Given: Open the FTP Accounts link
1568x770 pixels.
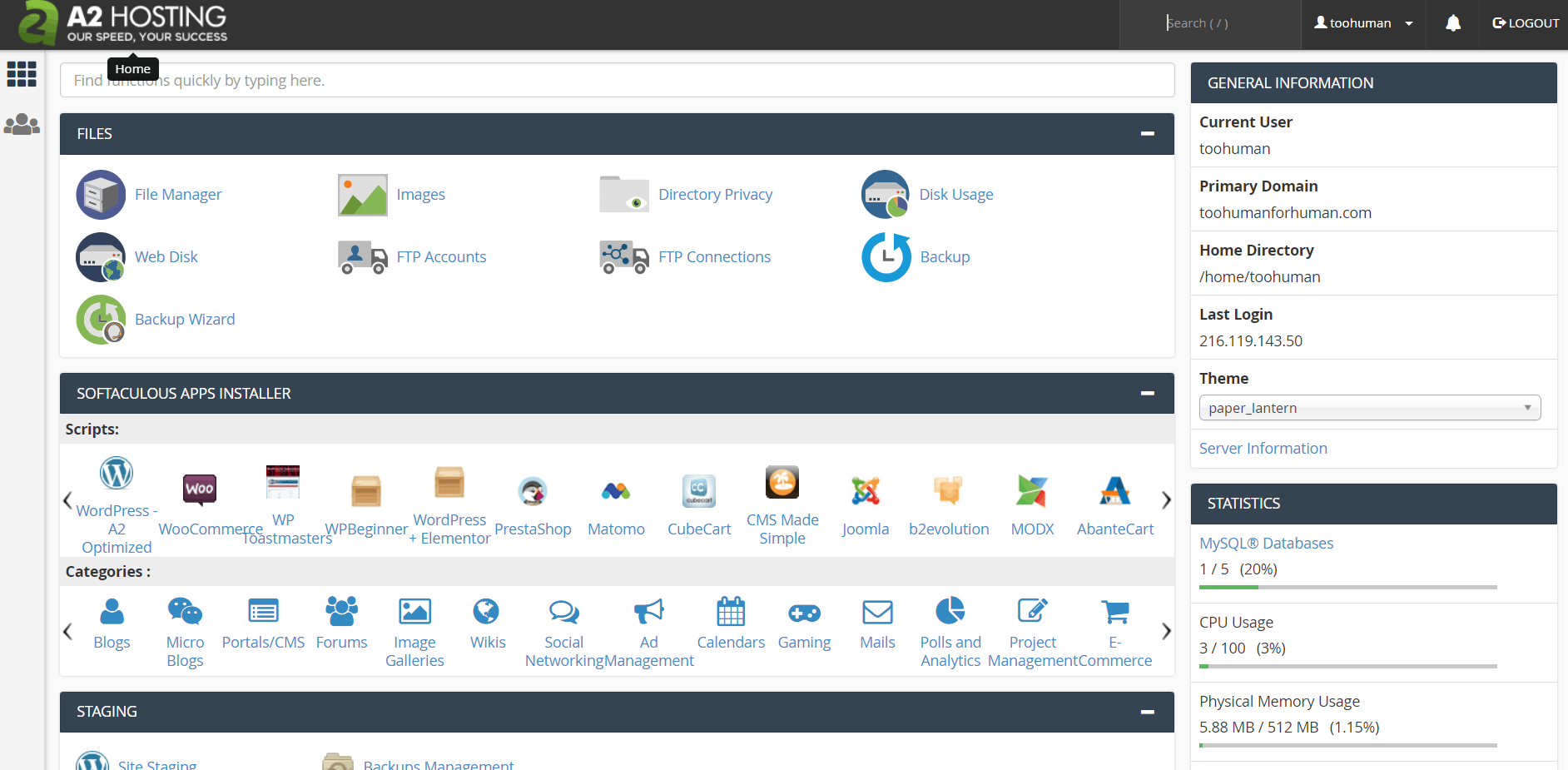Looking at the screenshot, I should (441, 257).
